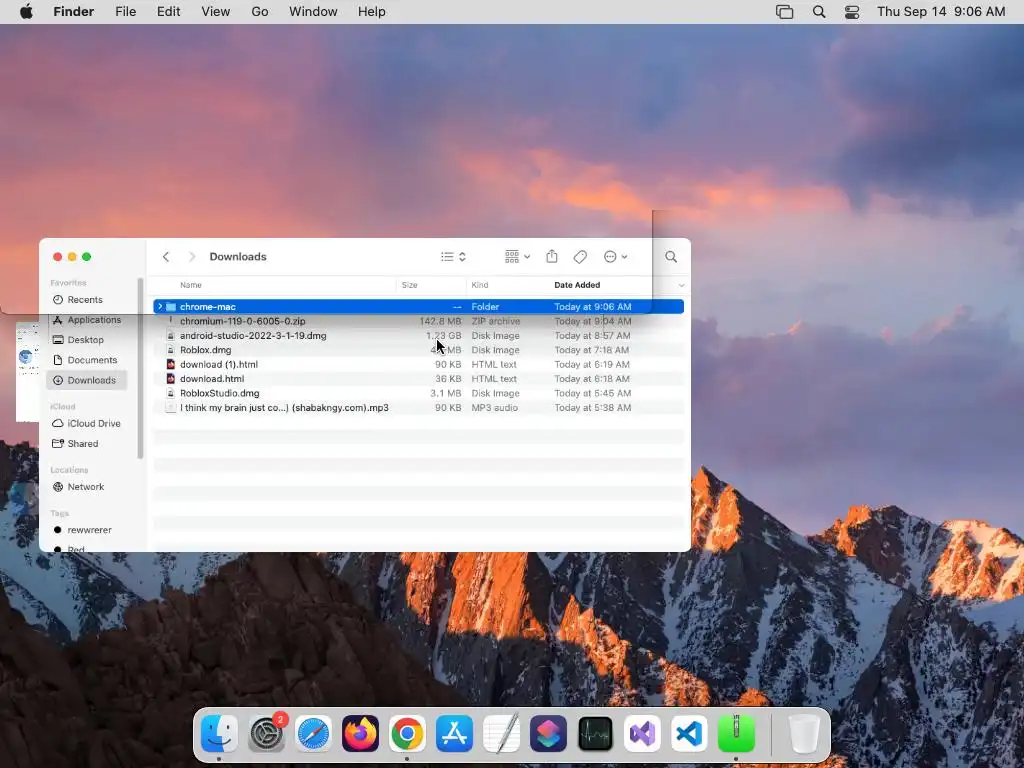Open Applications in the sidebar
The image size is (1024, 768).
86,319
